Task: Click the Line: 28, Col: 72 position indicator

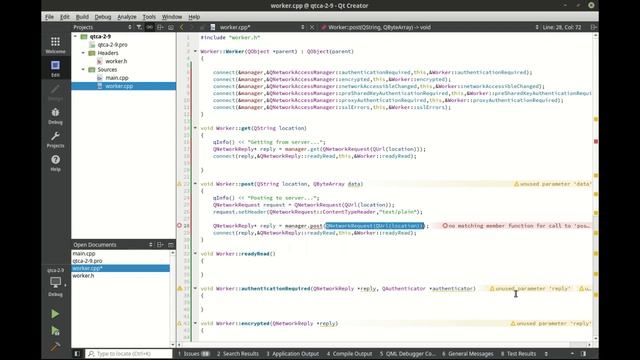Action: [562, 27]
